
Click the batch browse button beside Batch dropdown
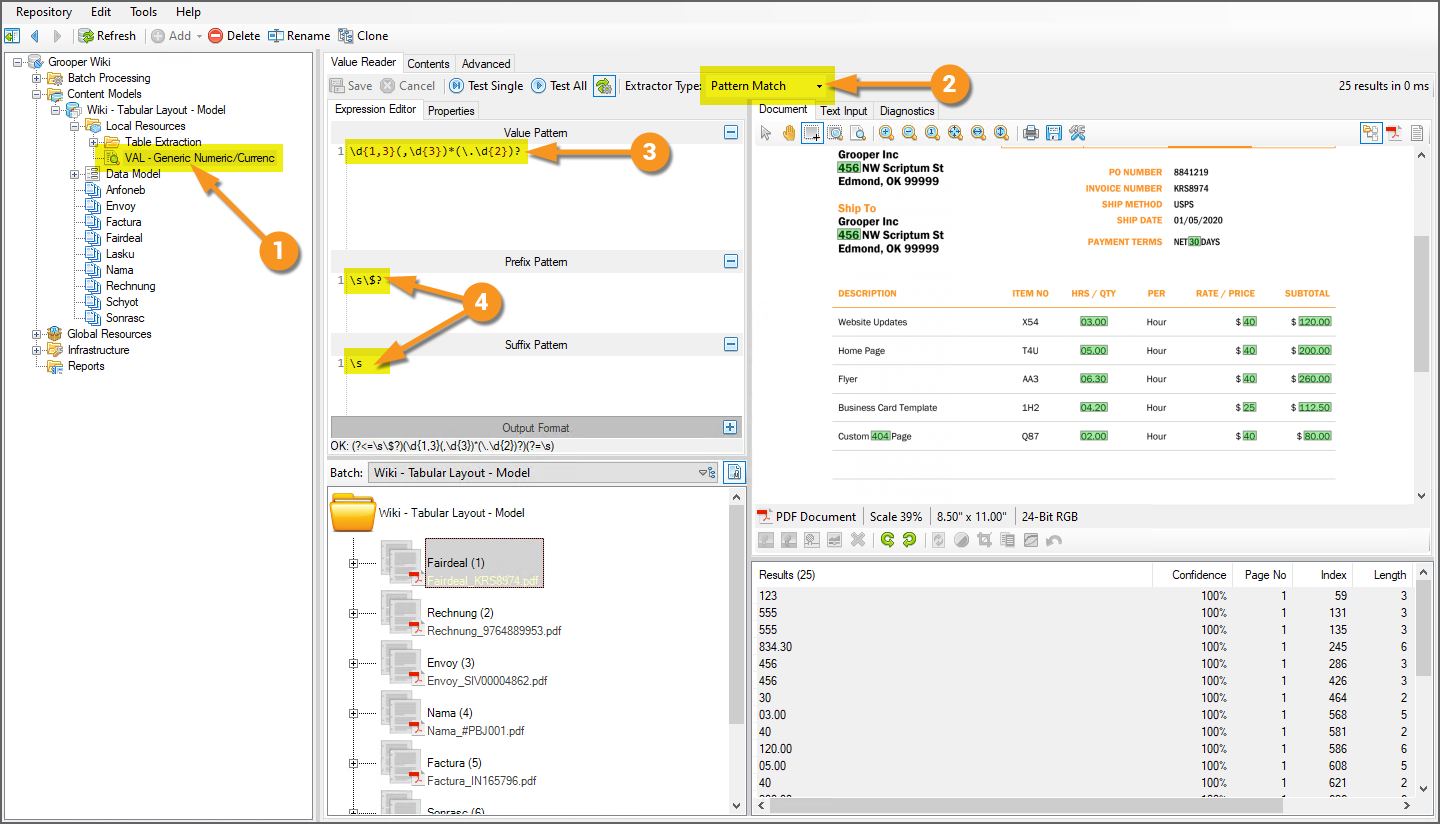(733, 472)
